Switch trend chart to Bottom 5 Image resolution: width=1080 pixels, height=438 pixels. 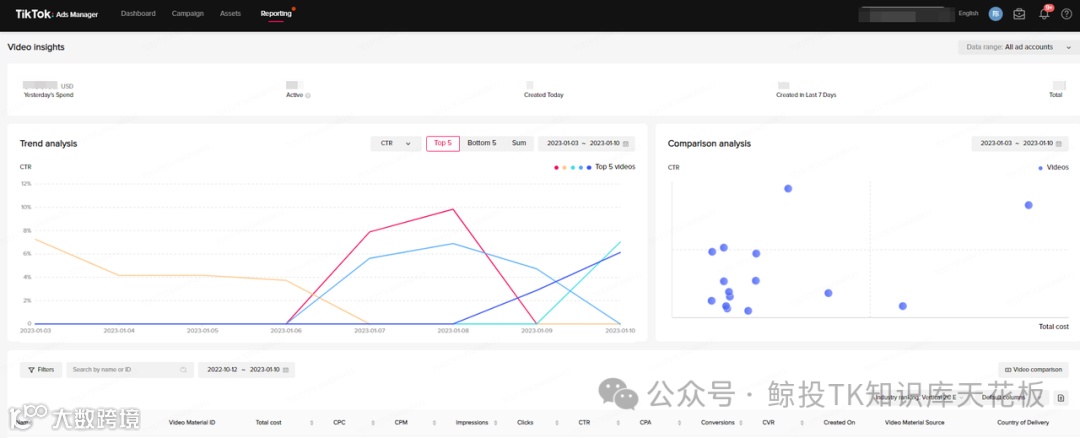[x=481, y=143]
